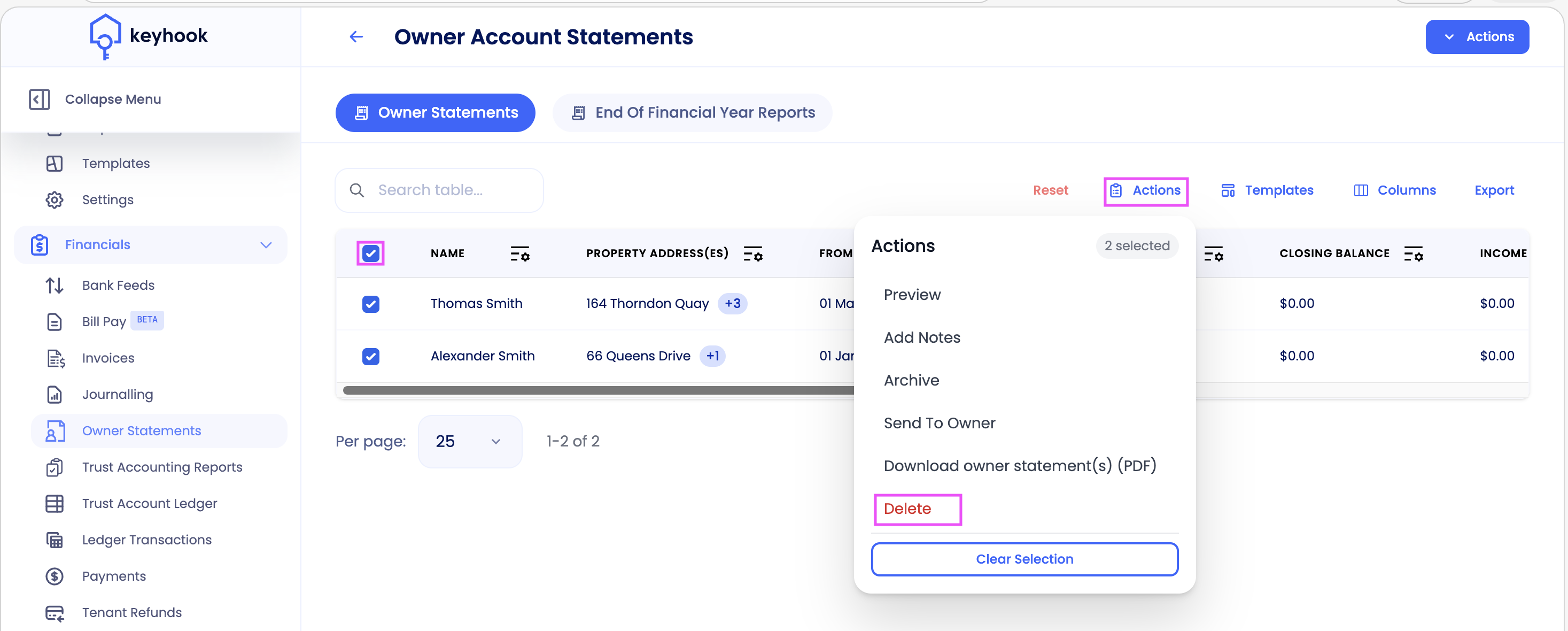Image resolution: width=1568 pixels, height=631 pixels.
Task: Click the 1-2 of 2 pagination text
Action: point(573,442)
